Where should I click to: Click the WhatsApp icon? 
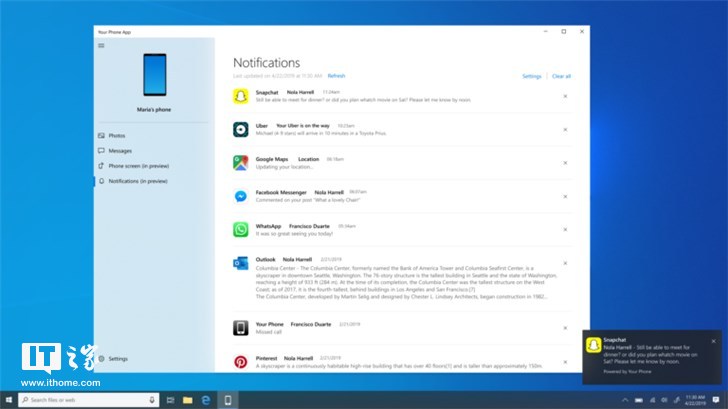[240, 229]
